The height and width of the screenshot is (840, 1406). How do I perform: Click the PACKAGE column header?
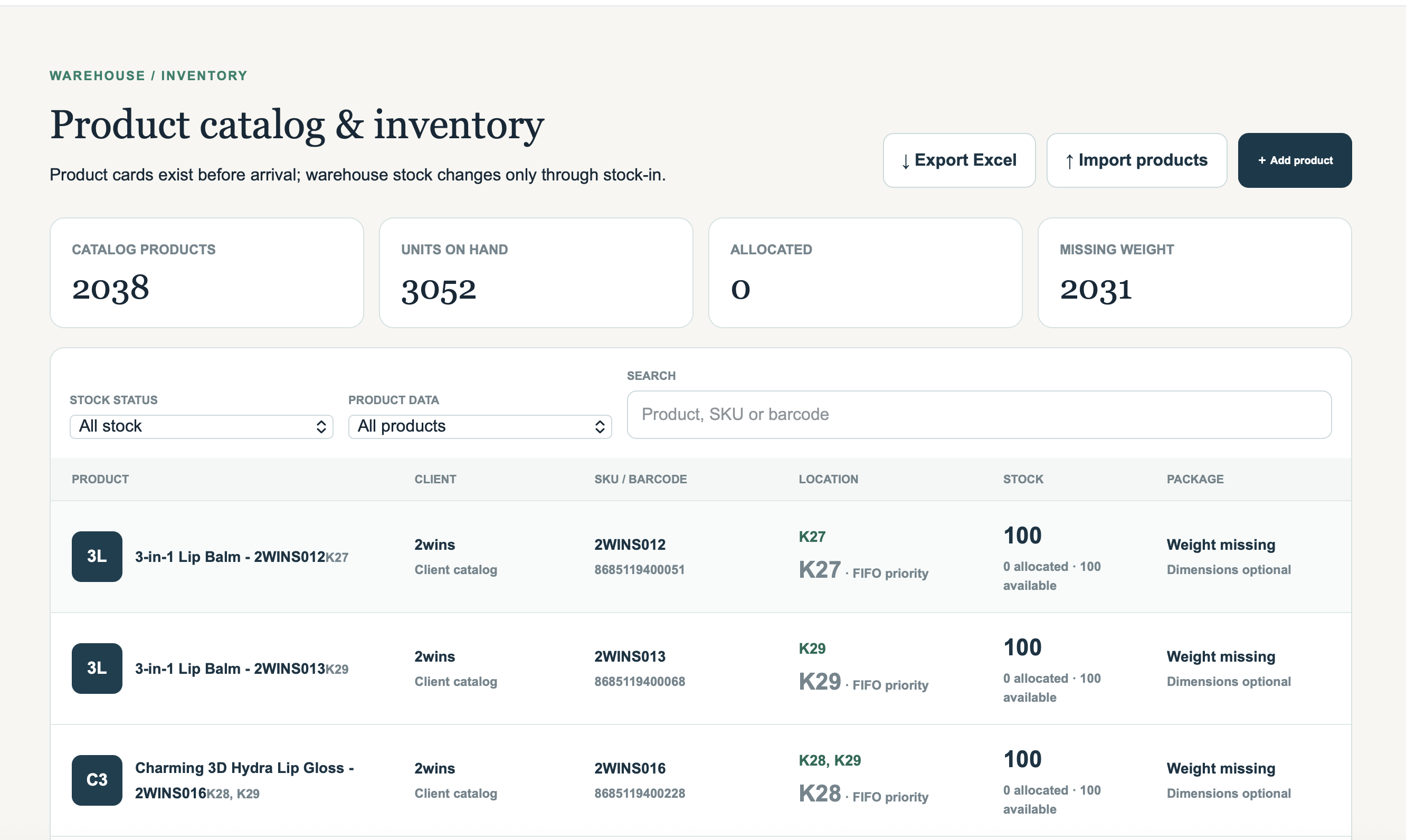tap(1195, 479)
